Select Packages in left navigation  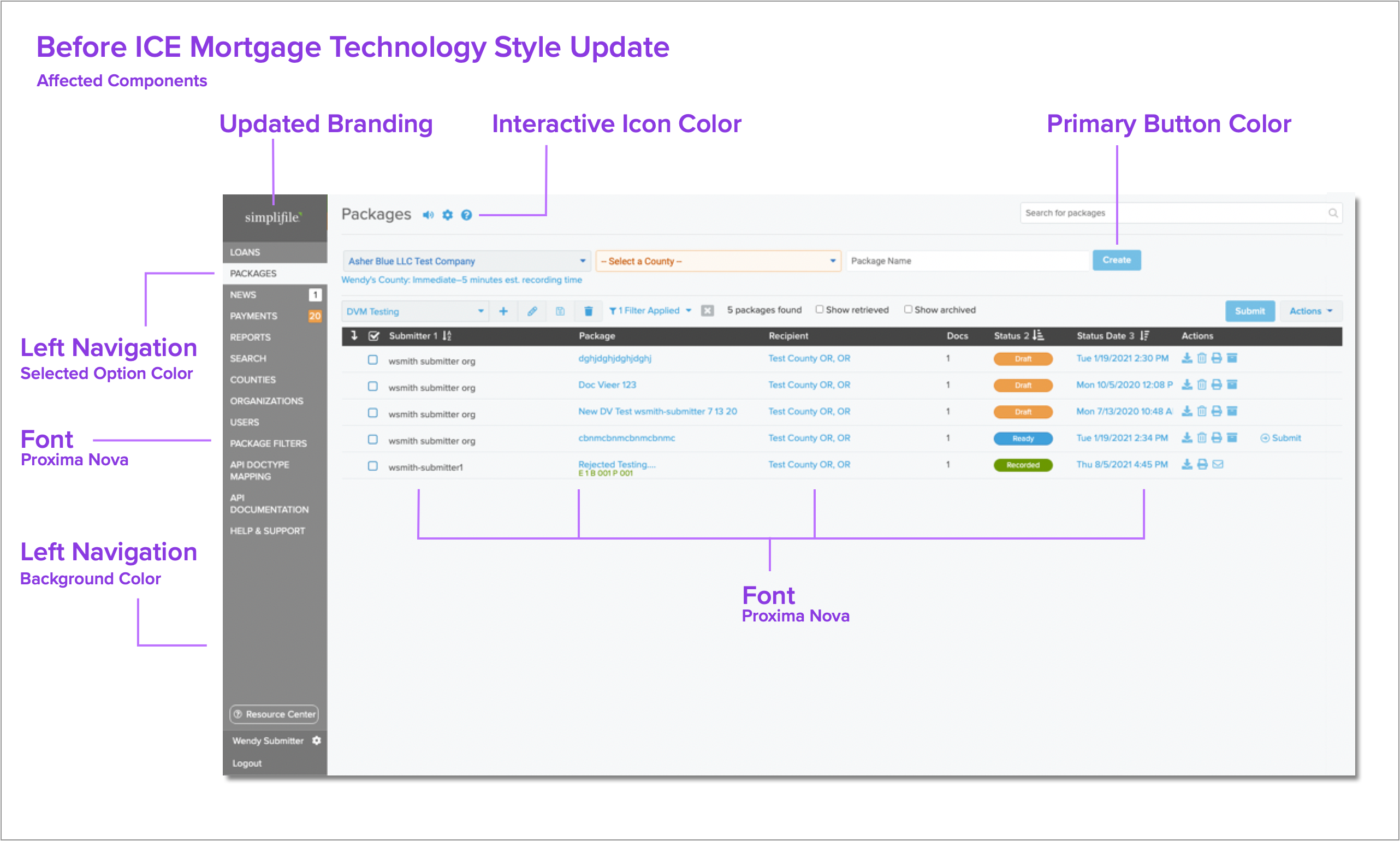275,274
